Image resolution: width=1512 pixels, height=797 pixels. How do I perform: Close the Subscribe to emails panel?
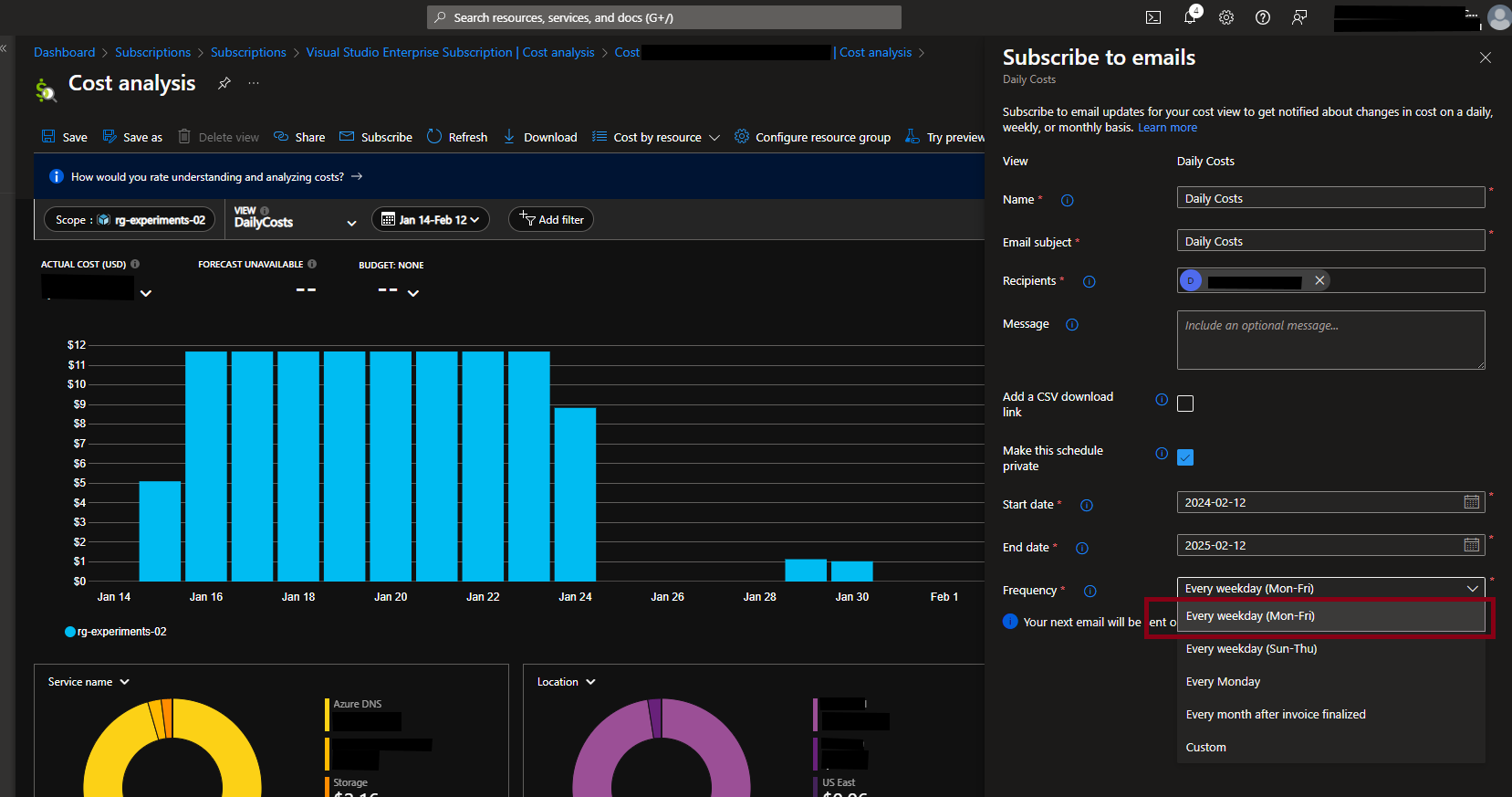coord(1486,58)
